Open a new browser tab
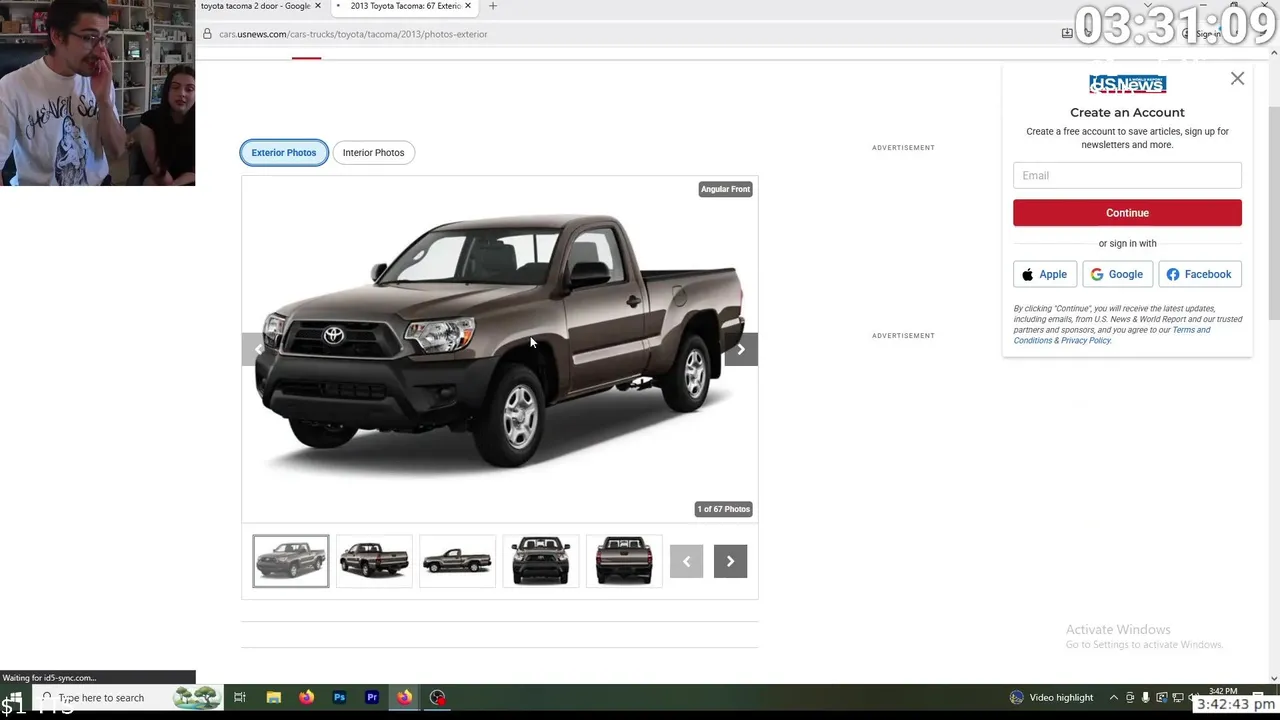Viewport: 1280px width, 720px height. (x=492, y=6)
